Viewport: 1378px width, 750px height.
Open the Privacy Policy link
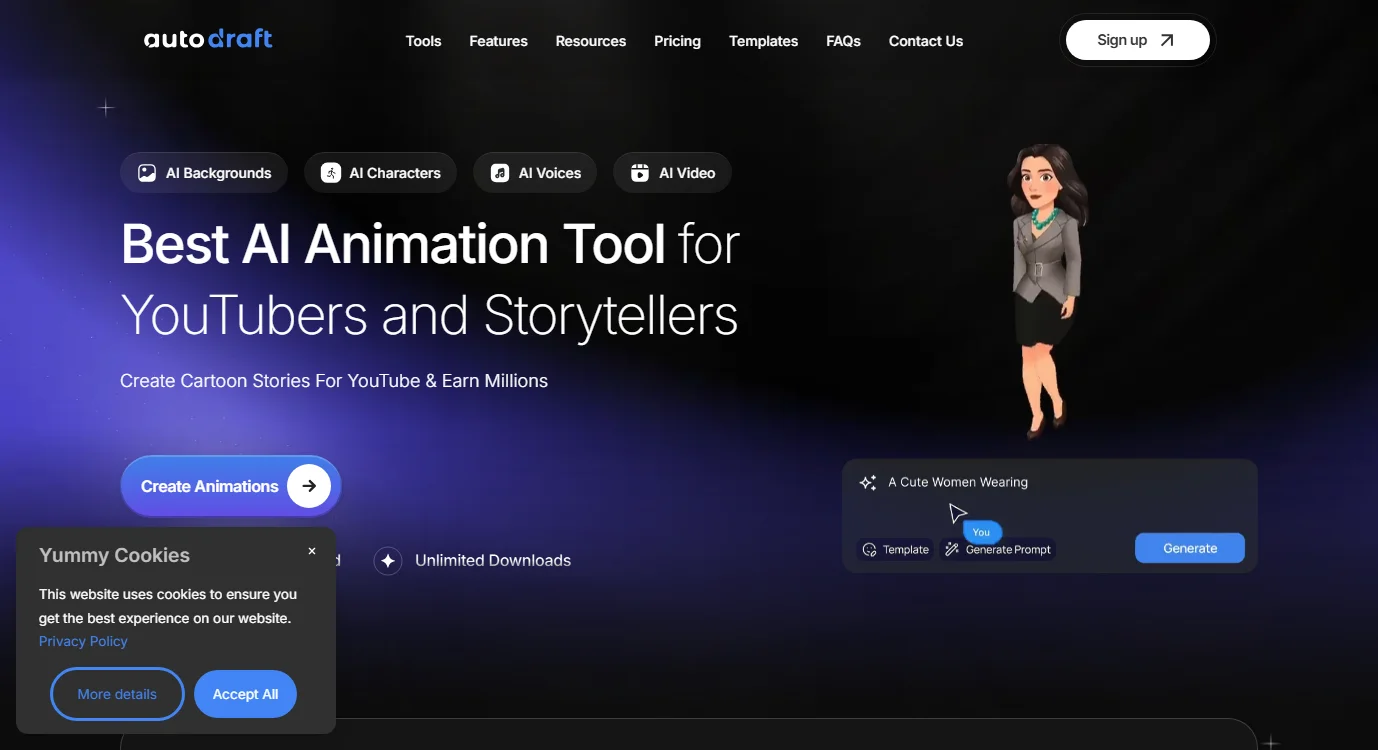coord(83,641)
